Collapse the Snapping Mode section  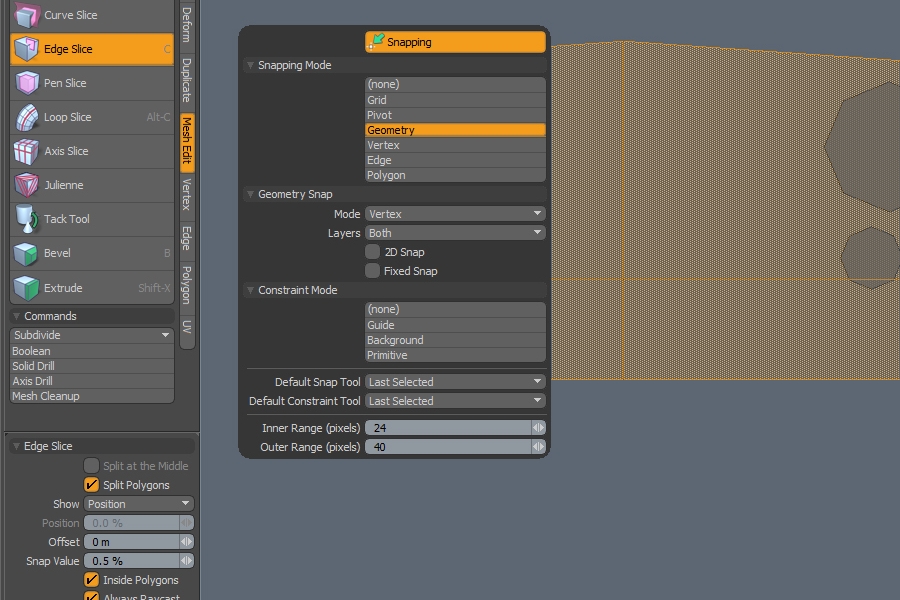point(250,65)
